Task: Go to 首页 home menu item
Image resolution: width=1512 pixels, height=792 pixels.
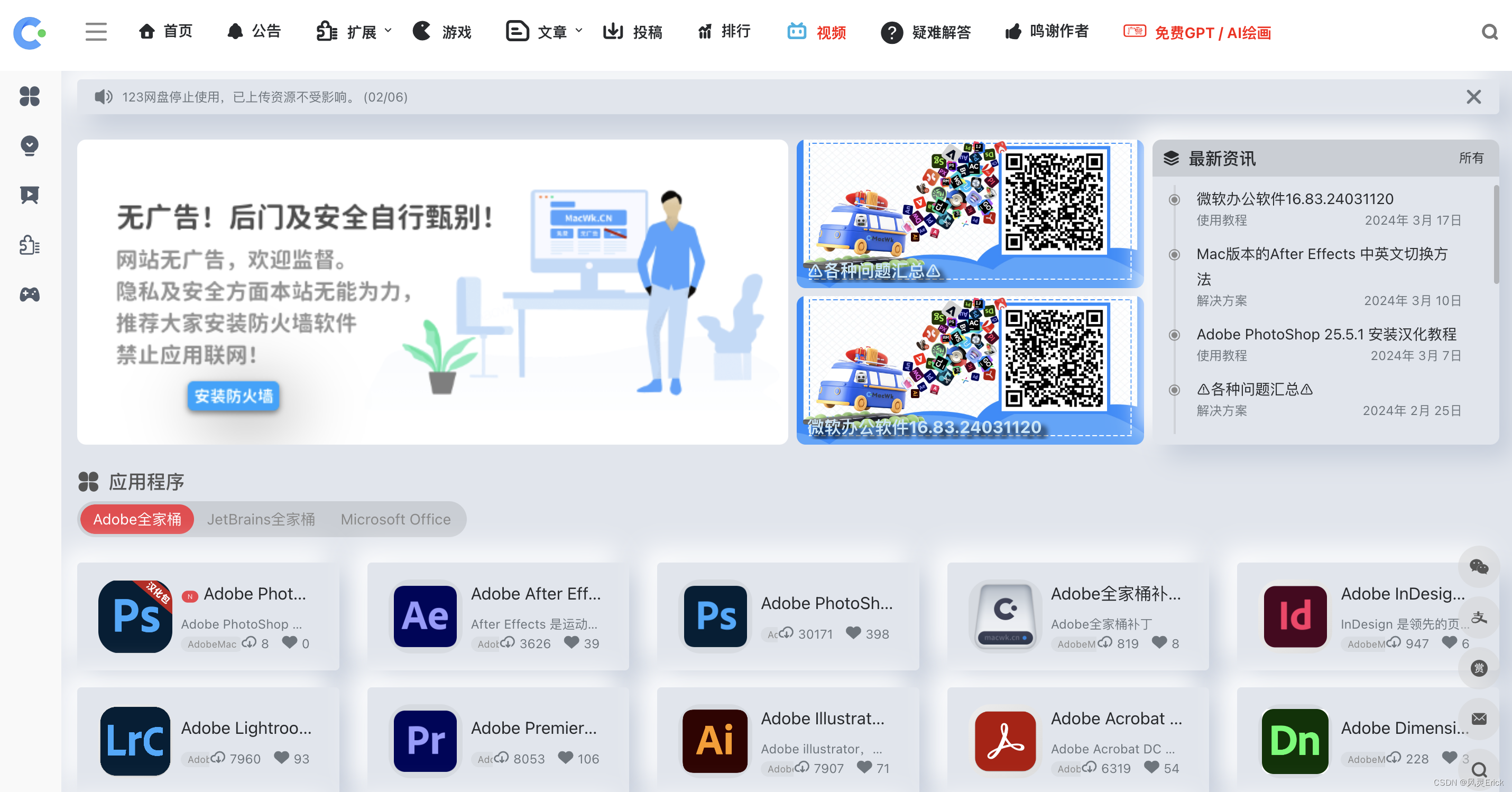Action: pos(165,32)
